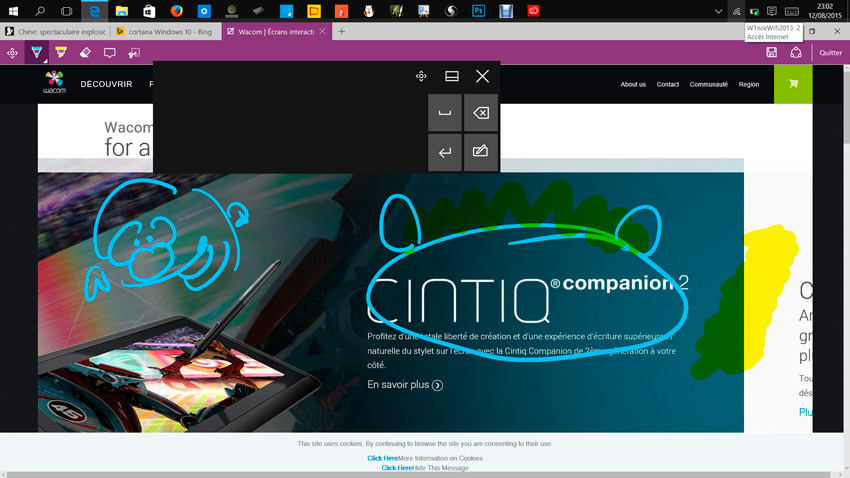Close the Wacom browser tab
Screen dimensions: 850x478
(323, 31)
